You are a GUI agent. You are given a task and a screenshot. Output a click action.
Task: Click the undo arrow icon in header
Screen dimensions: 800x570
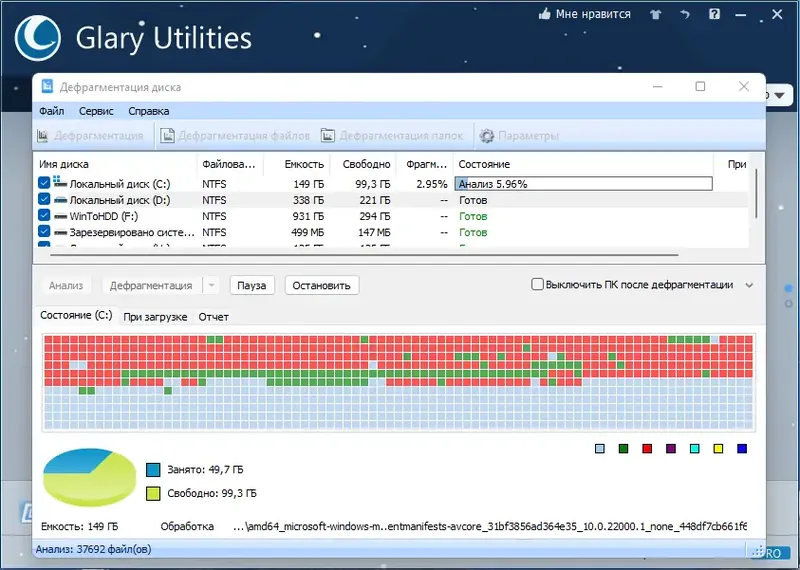click(685, 14)
